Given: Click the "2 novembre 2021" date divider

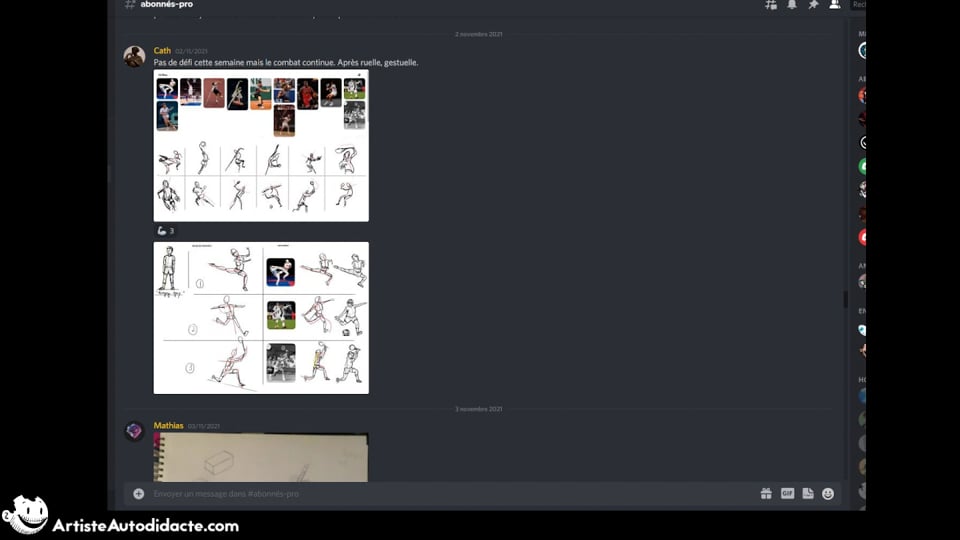Looking at the screenshot, I should [479, 34].
